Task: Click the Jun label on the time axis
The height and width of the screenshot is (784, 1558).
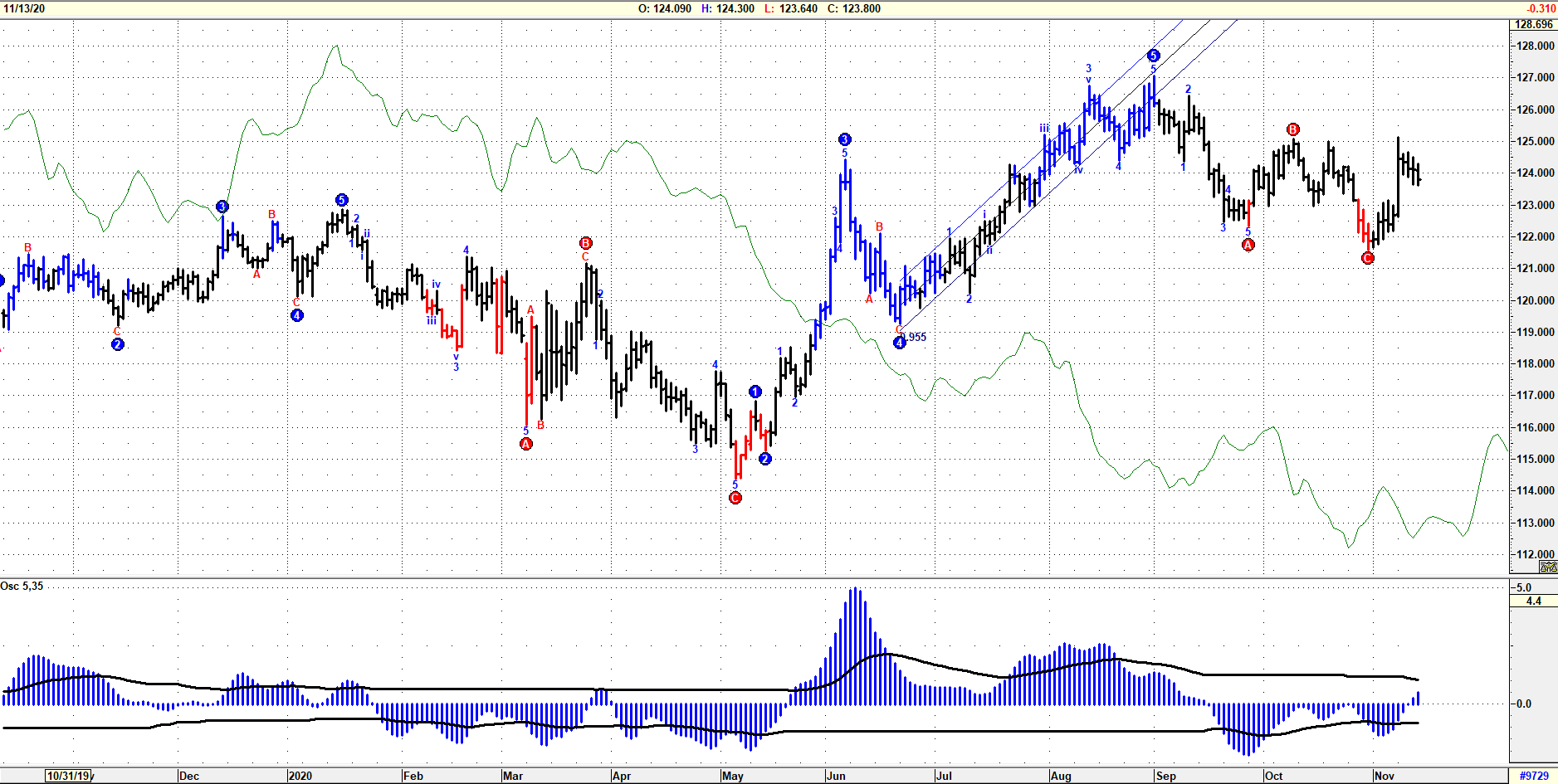Action: (x=836, y=776)
